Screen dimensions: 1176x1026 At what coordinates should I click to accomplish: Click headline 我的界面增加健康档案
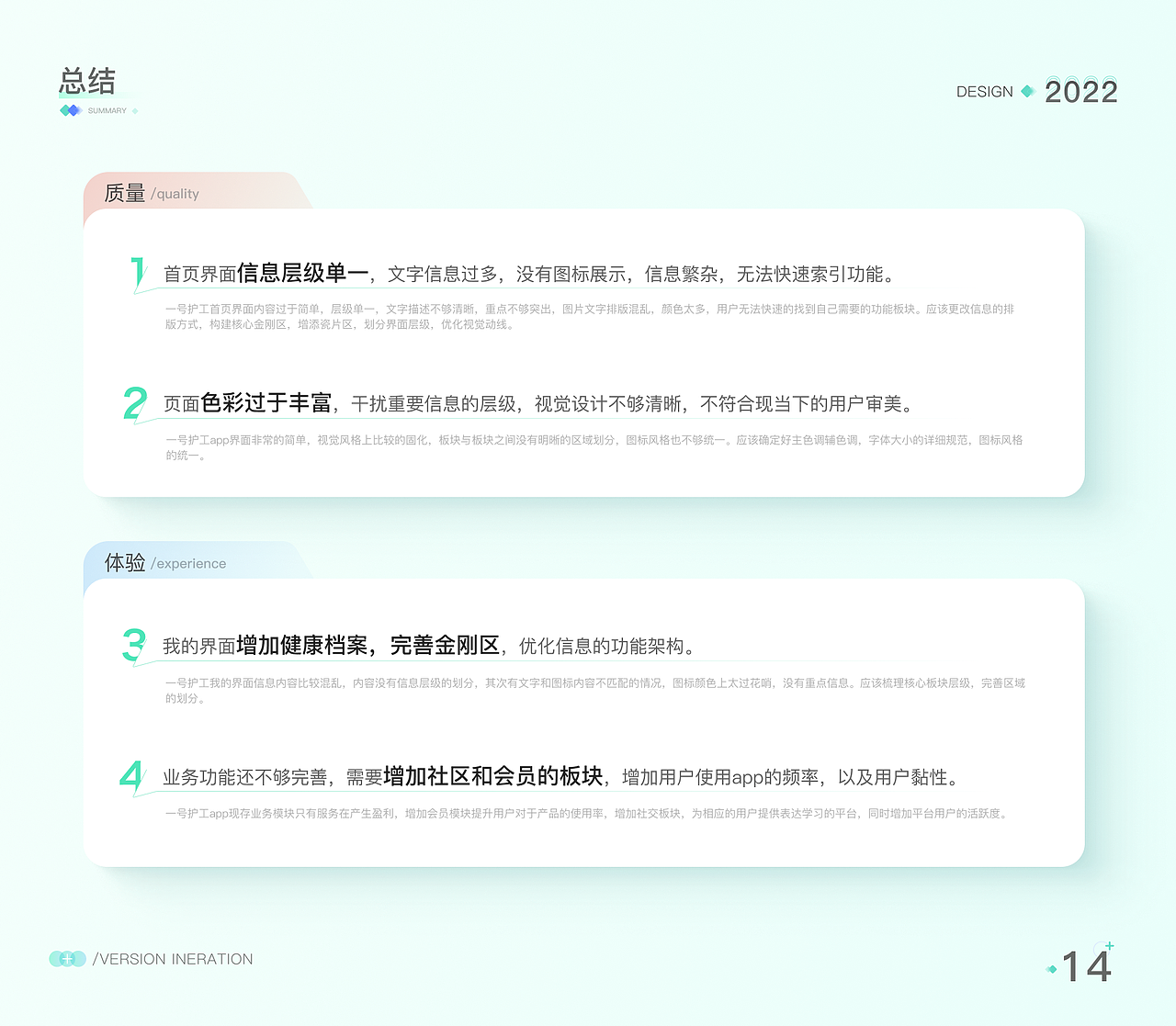[266, 646]
